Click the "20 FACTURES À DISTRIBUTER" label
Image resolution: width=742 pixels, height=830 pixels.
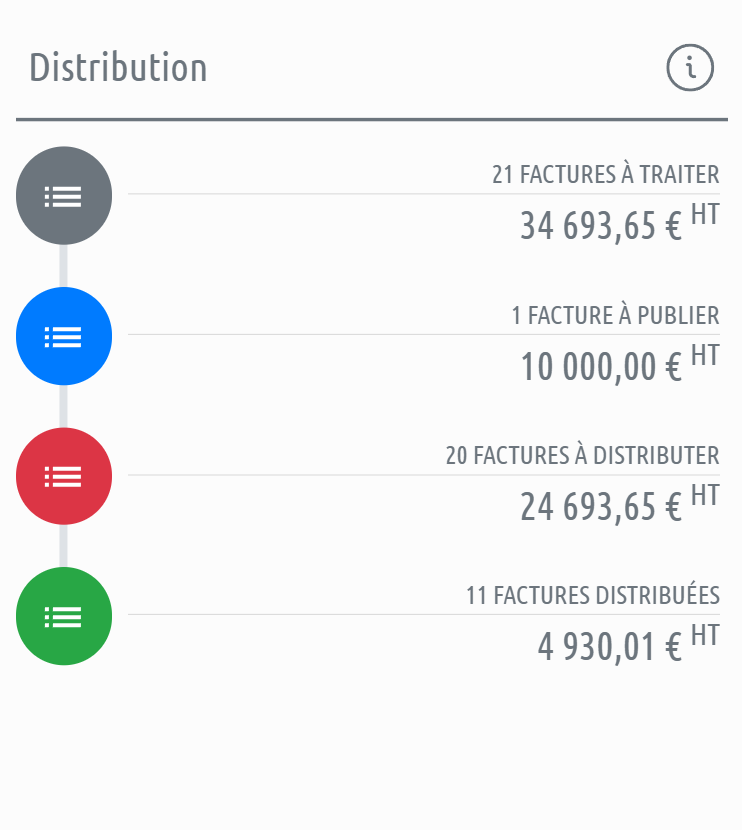click(x=582, y=455)
